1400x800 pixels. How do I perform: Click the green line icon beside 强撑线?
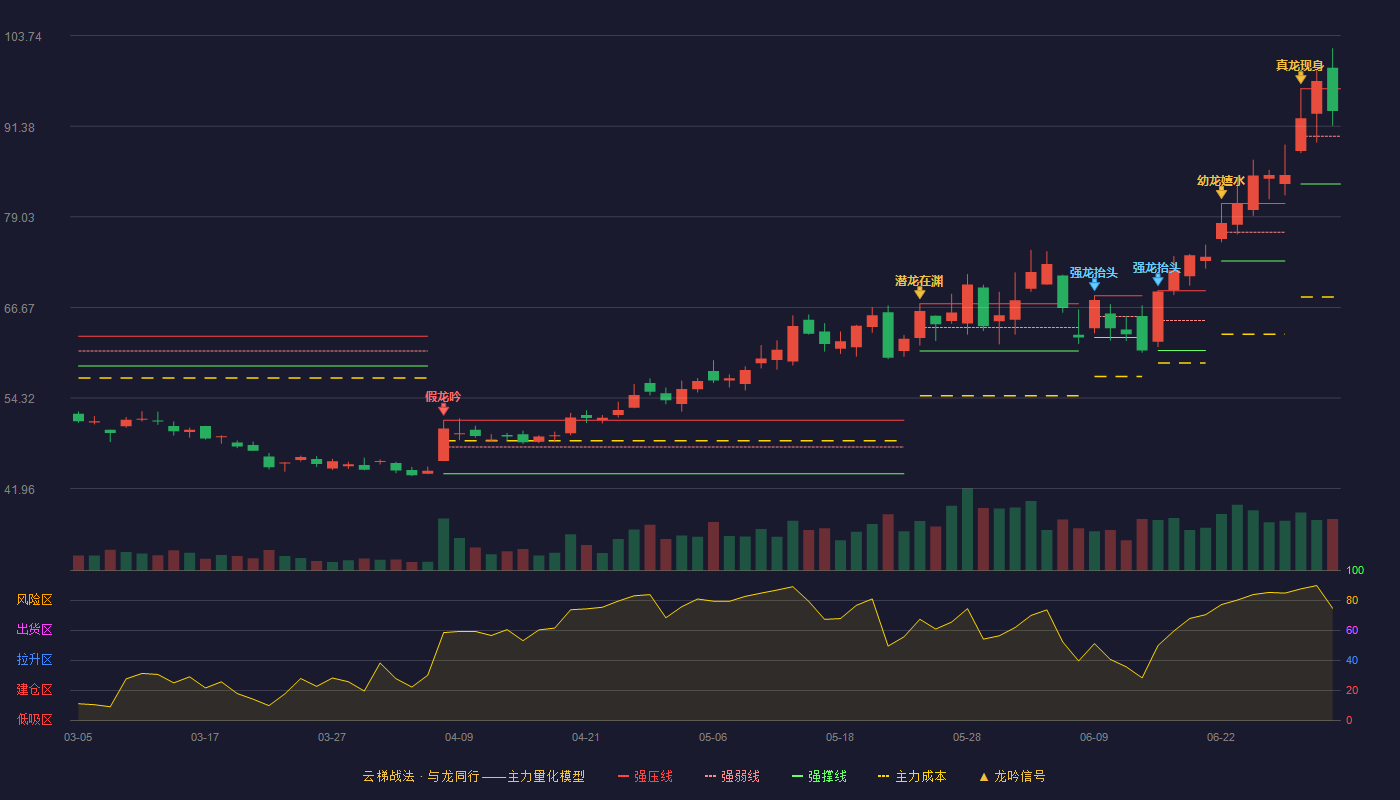coord(797,776)
